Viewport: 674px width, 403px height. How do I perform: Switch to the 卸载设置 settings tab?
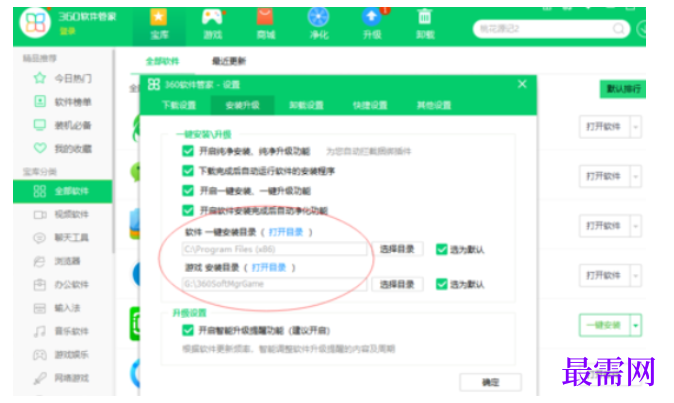tap(306, 105)
